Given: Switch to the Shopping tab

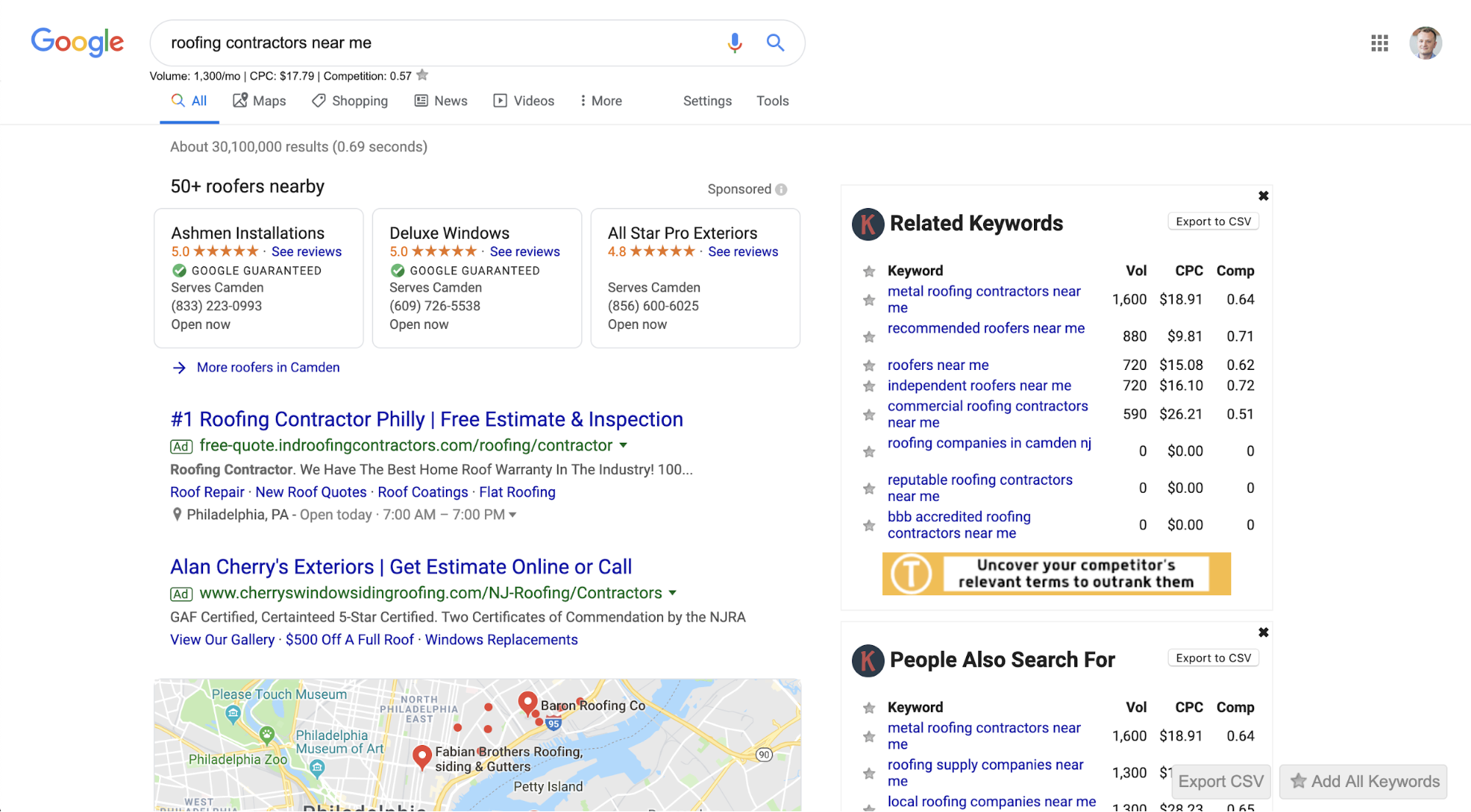Looking at the screenshot, I should 350,101.
